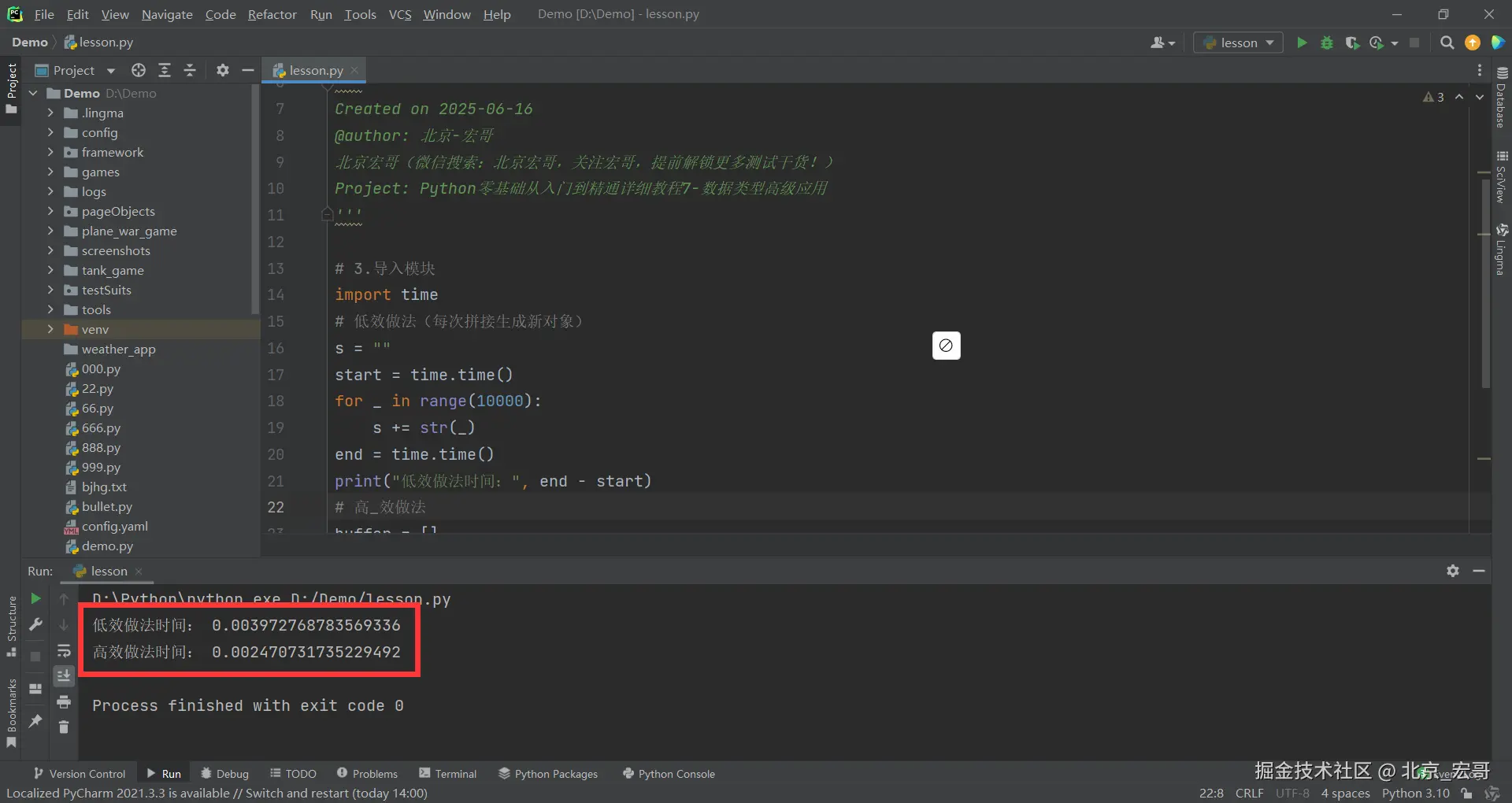Click the Python 3.10 interpreter selector

click(1415, 794)
